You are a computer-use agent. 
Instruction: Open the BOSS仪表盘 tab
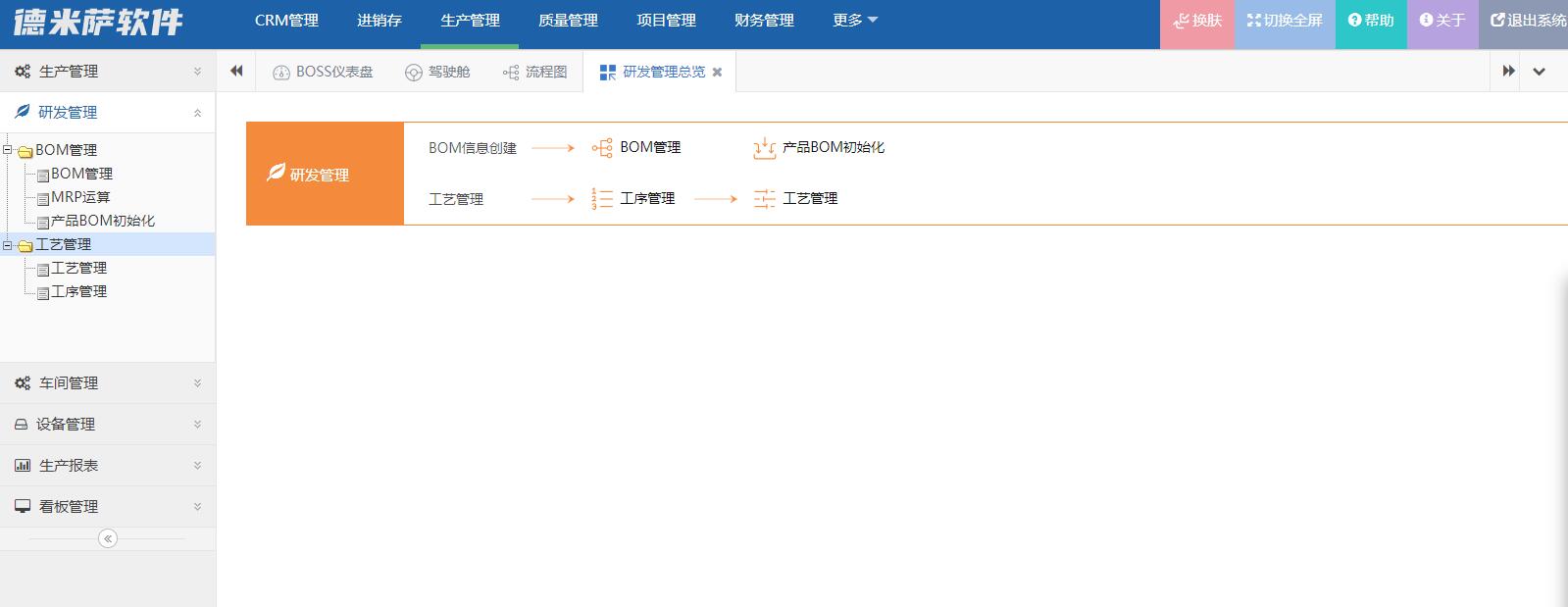coord(323,72)
